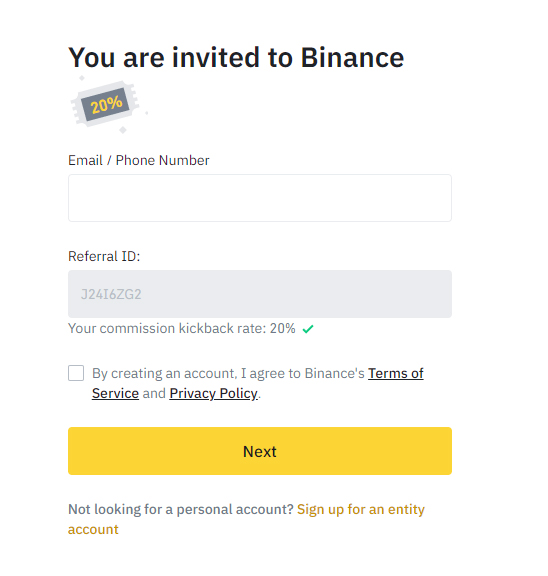Image resolution: width=548 pixels, height=576 pixels.
Task: Click the 'Email / Phone Number' label
Action: [x=139, y=161]
